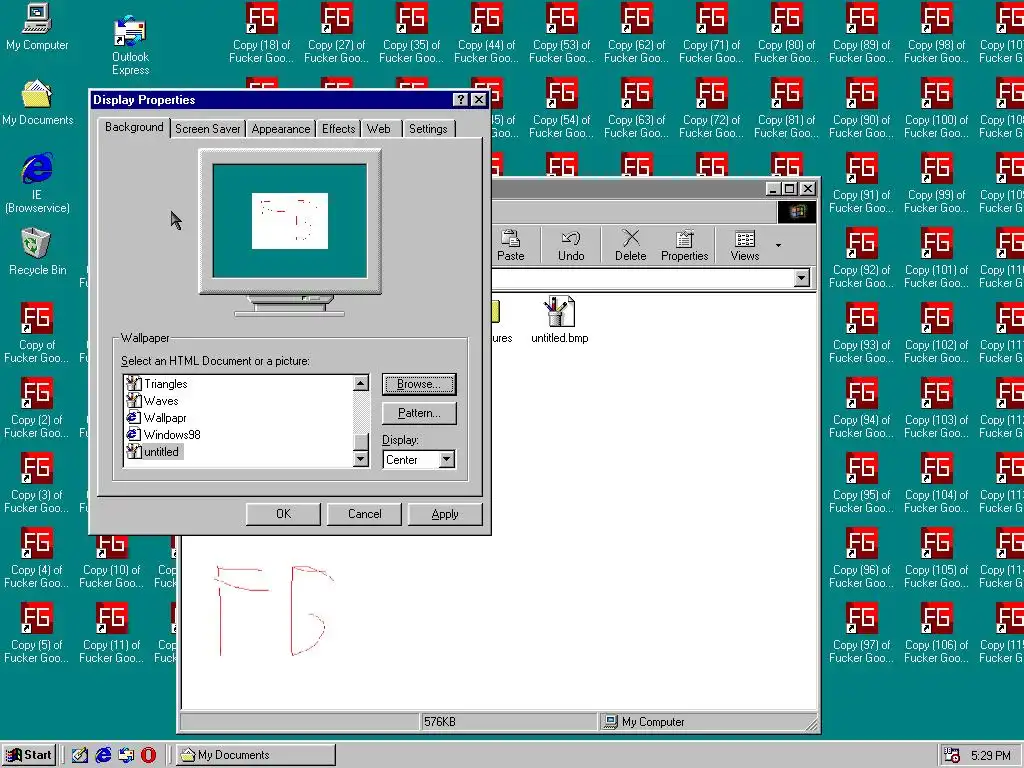Image resolution: width=1024 pixels, height=768 pixels.
Task: Click the help question mark button
Action: pyautogui.click(x=460, y=99)
